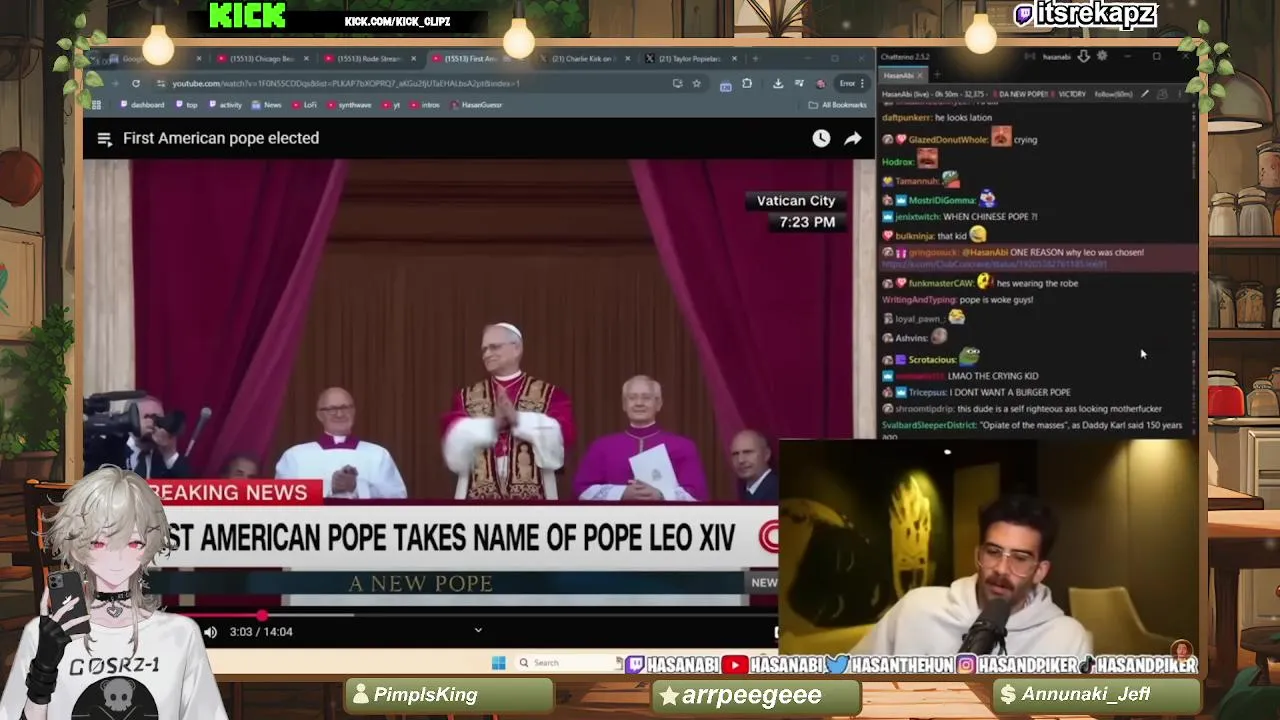Open the link in the highlighted chat message
The image size is (1280, 720).
(x=994, y=265)
